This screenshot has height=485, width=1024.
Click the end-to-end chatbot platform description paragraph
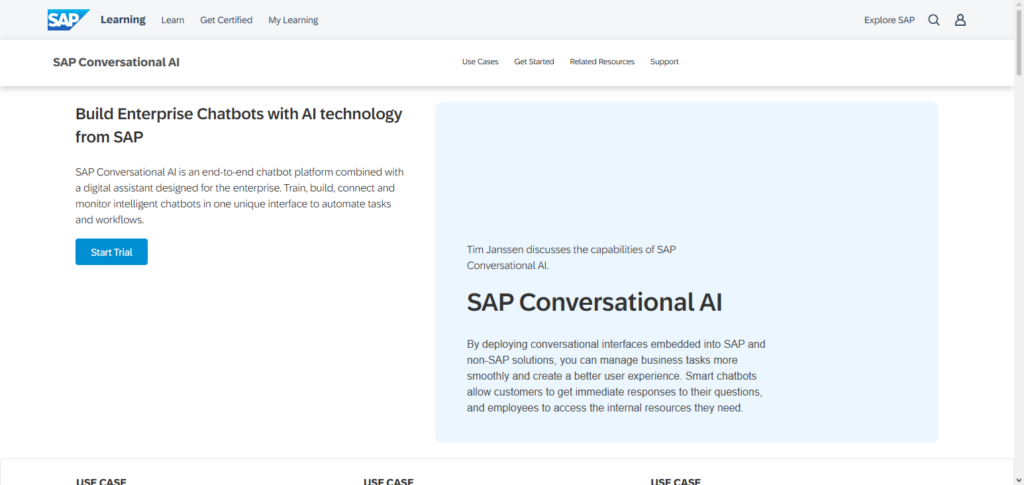click(240, 196)
